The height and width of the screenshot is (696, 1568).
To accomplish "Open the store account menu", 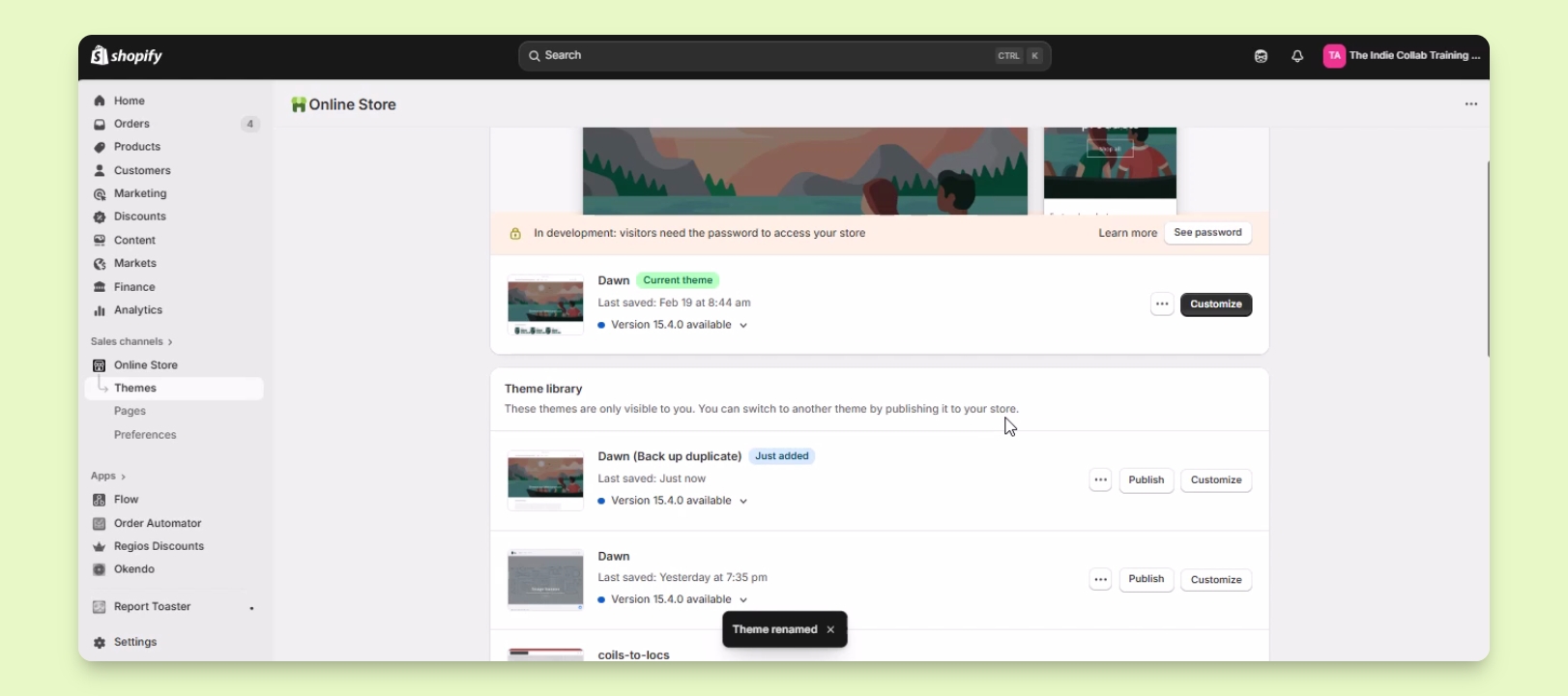I will (1402, 56).
